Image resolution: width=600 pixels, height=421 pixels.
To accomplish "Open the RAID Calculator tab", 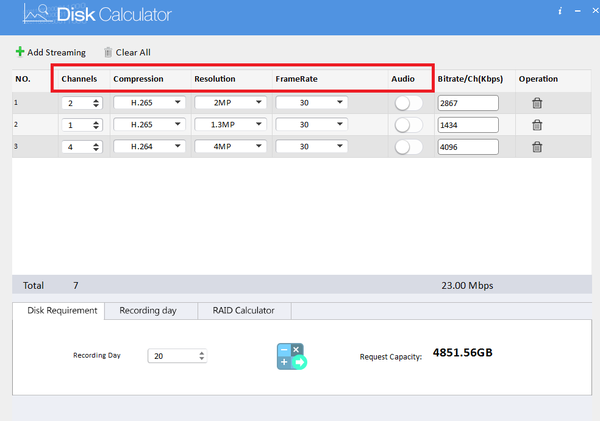I will coord(243,311).
